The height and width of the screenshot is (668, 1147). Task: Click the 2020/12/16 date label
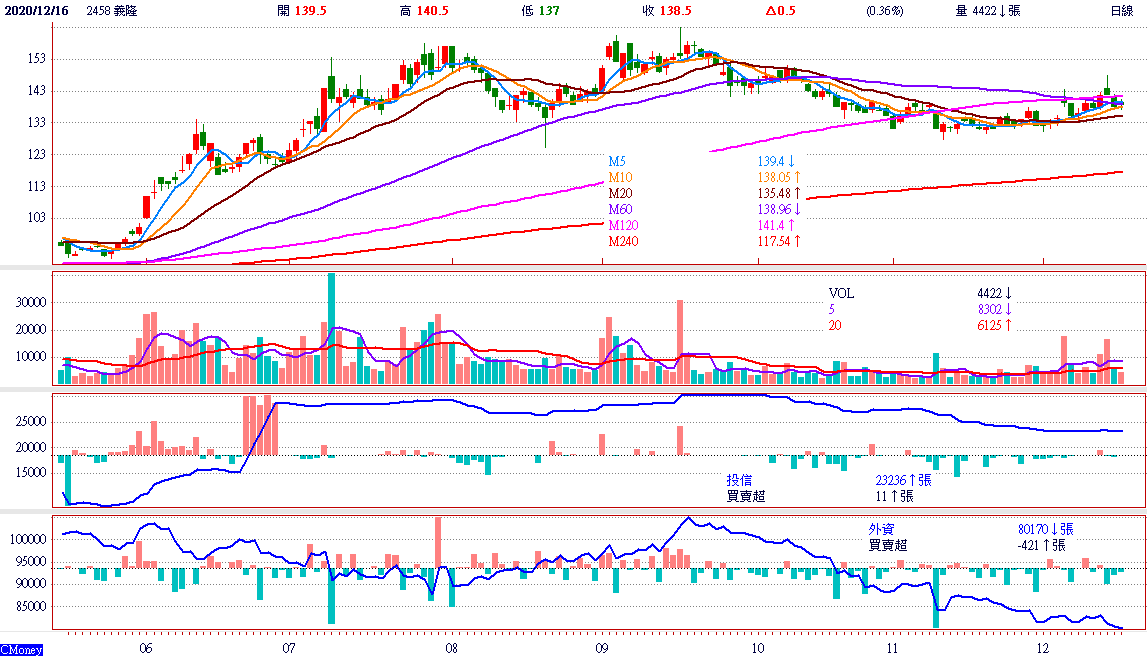coord(37,11)
